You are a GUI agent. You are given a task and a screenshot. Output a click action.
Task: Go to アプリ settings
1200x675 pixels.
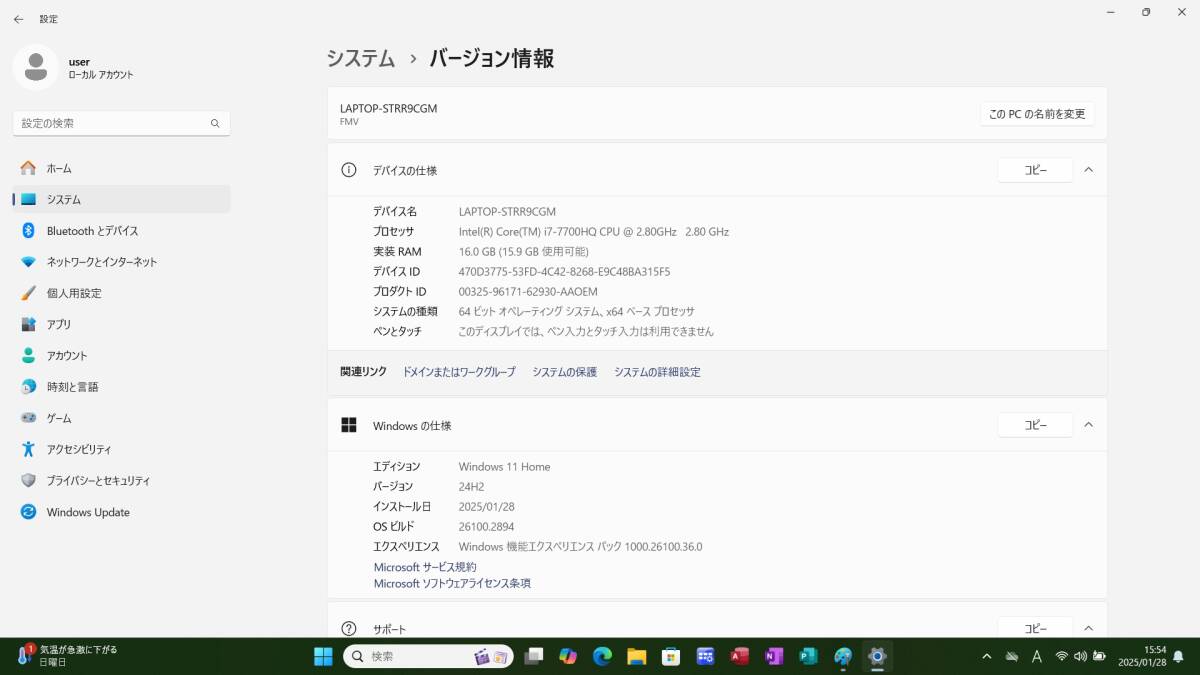point(122,324)
